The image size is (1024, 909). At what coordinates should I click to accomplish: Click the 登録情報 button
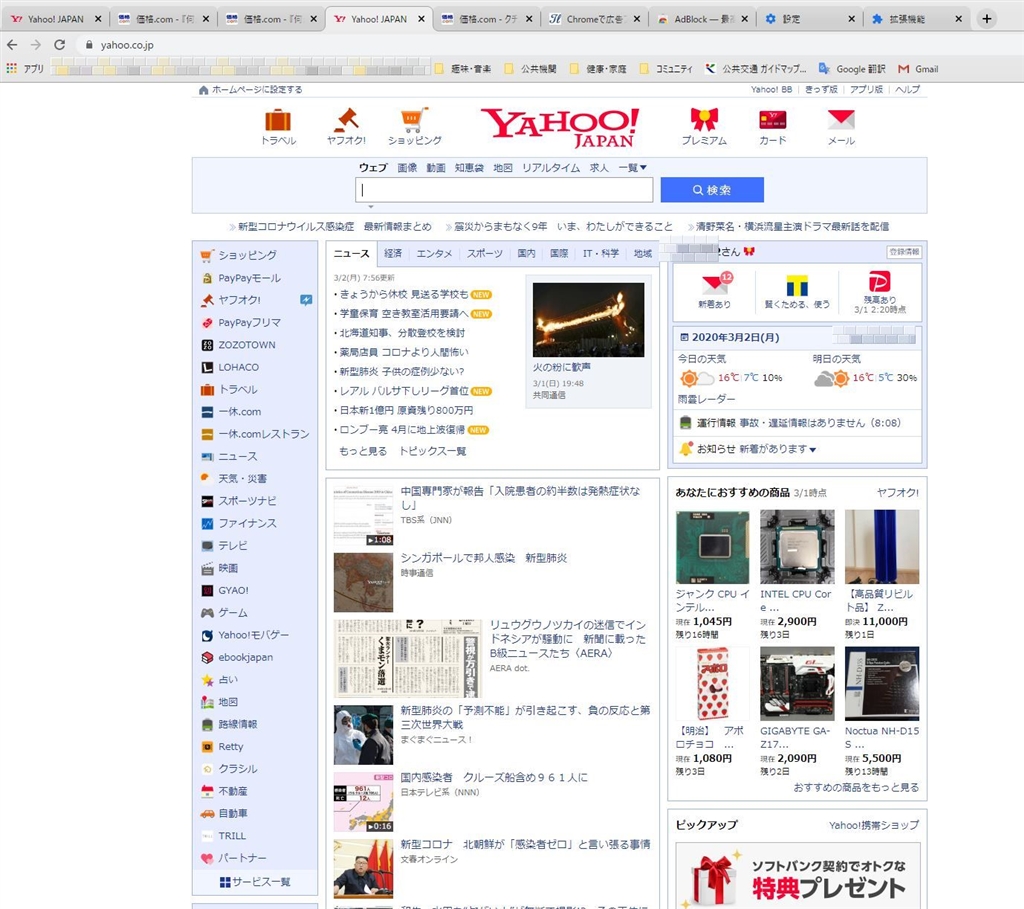(904, 251)
